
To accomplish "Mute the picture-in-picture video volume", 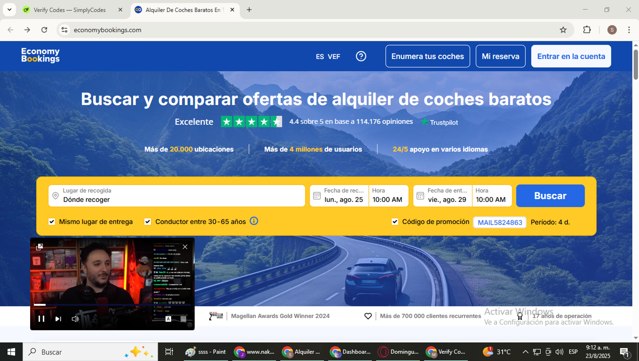I will [x=75, y=319].
